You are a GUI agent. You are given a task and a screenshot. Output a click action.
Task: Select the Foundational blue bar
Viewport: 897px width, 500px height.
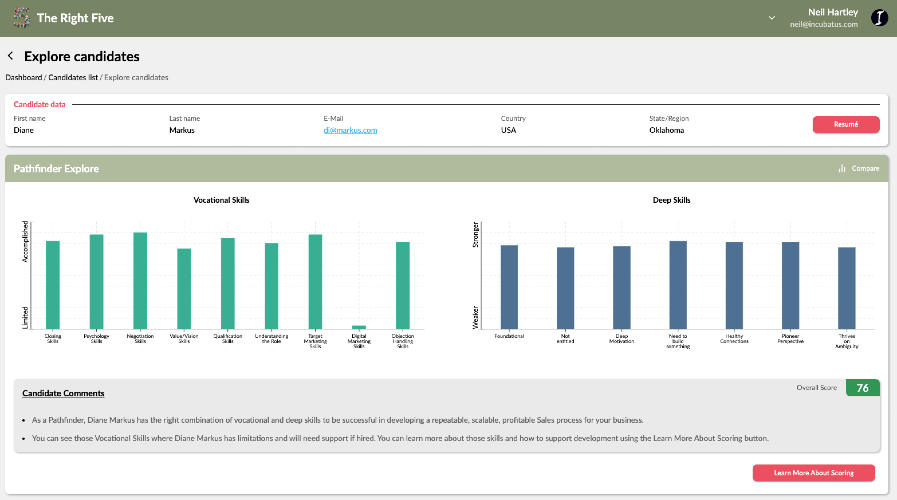[x=509, y=286]
